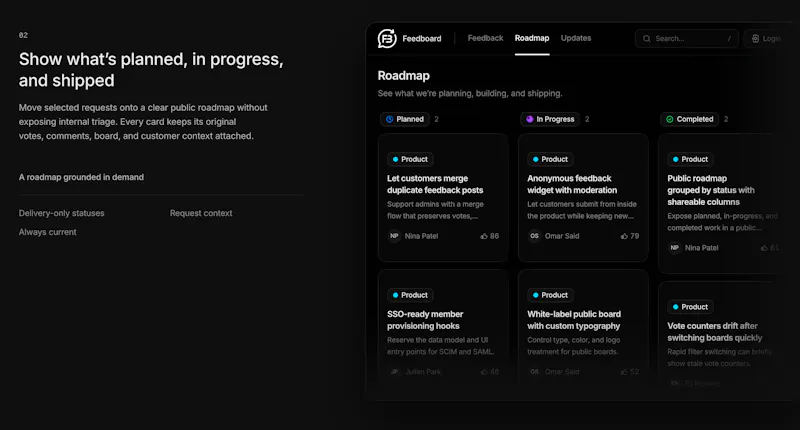Click the clock icon in Planned badge
Viewport: 800px width, 430px height.
pos(389,119)
